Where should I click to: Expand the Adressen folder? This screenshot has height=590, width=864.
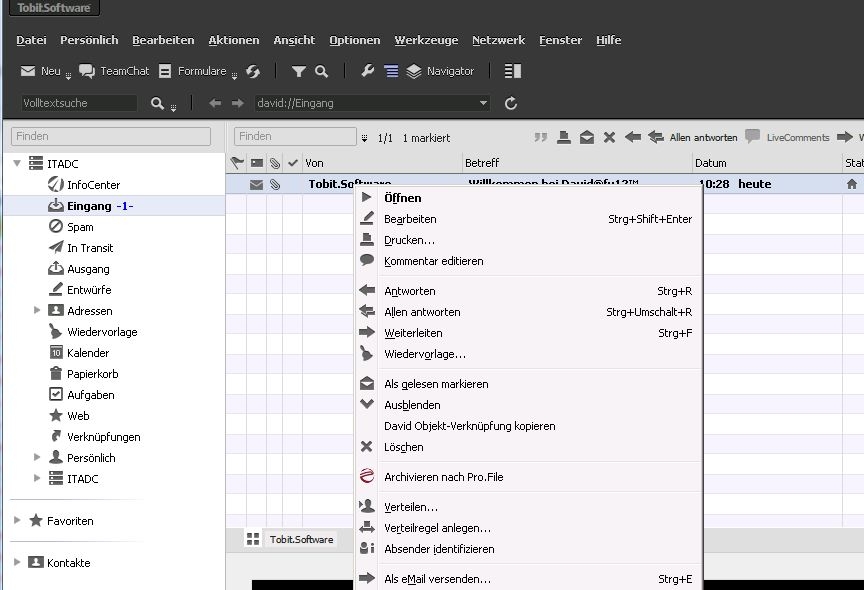click(x=37, y=310)
